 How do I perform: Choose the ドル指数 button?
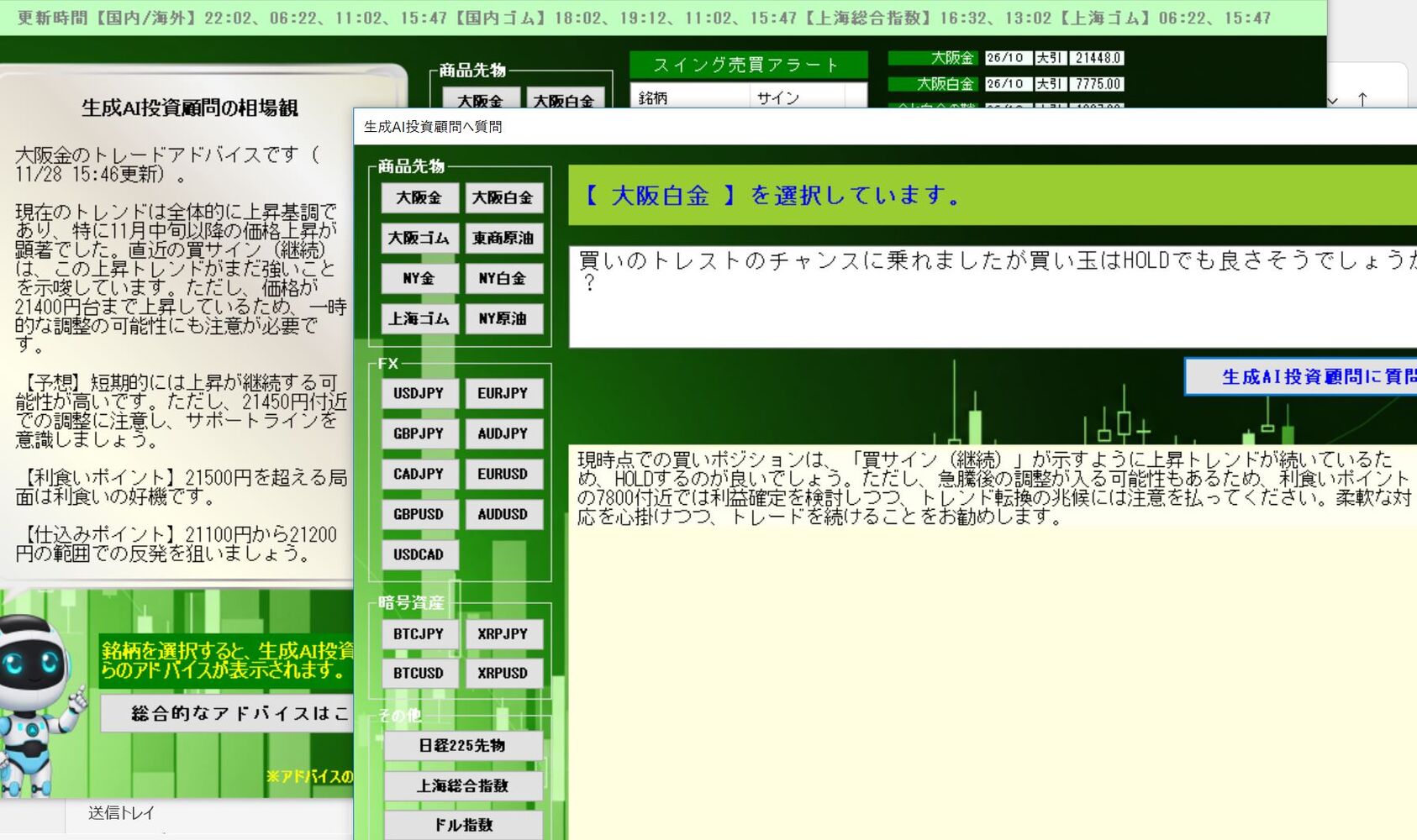[x=463, y=825]
